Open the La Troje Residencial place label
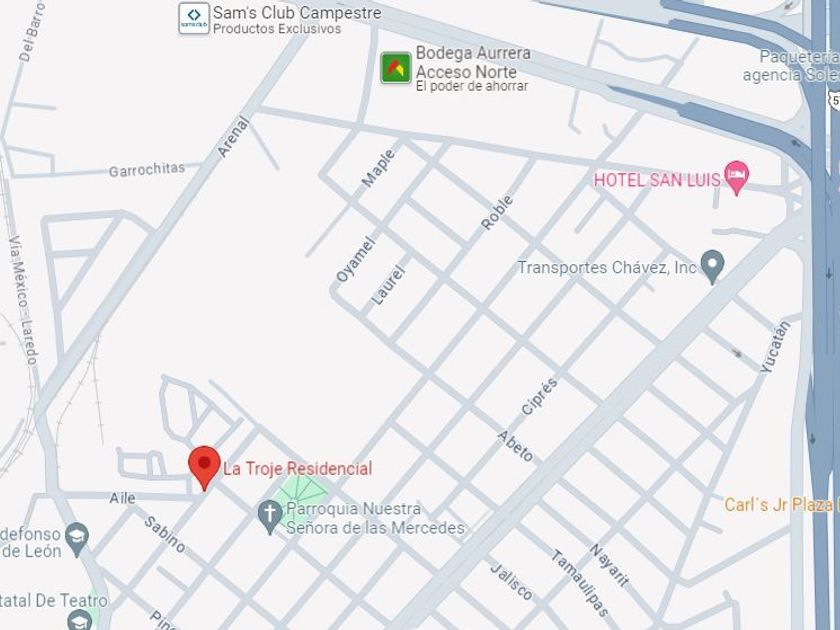This screenshot has height=630, width=840. 297,469
